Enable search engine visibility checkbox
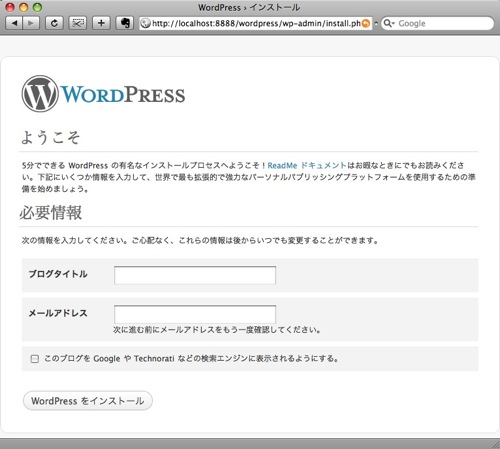The image size is (500, 449). click(x=35, y=359)
